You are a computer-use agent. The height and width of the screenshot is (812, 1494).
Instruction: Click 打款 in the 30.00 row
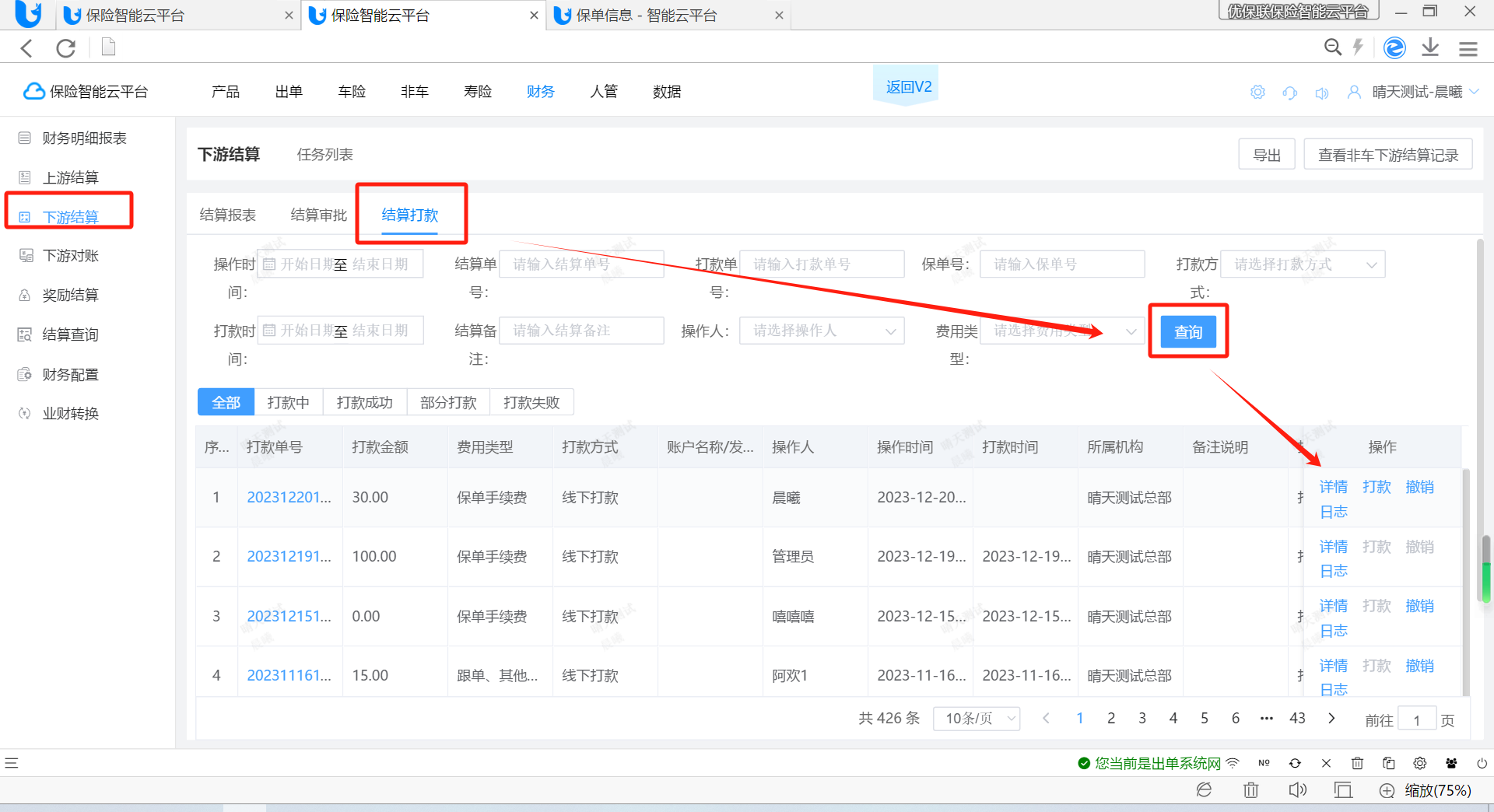[1377, 487]
